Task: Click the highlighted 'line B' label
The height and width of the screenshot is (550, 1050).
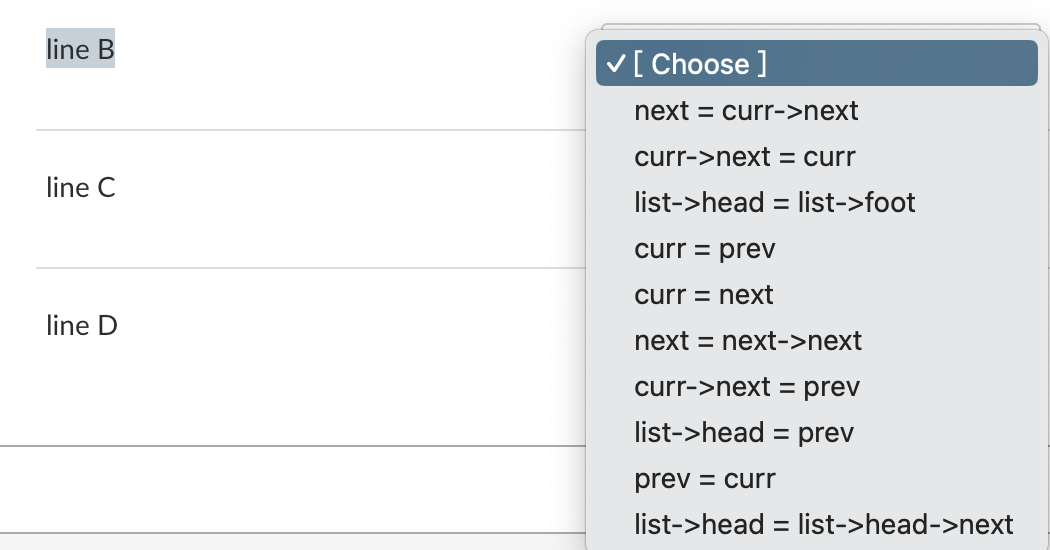Action: [80, 49]
